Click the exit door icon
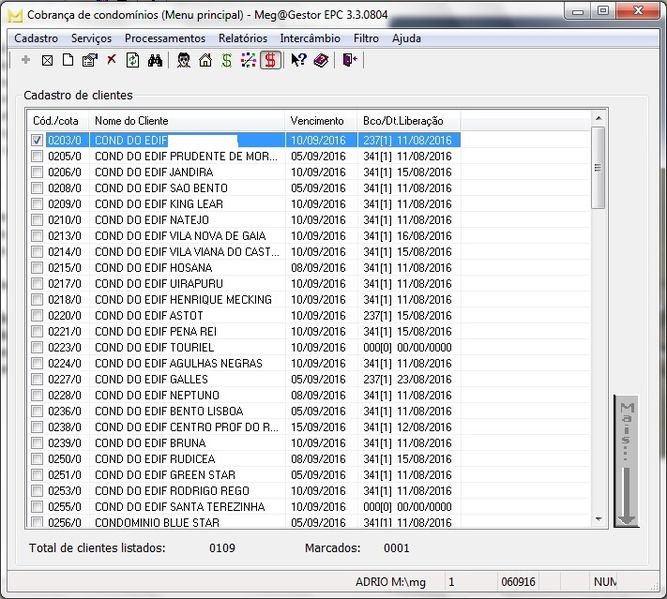The height and width of the screenshot is (599, 667). (349, 61)
